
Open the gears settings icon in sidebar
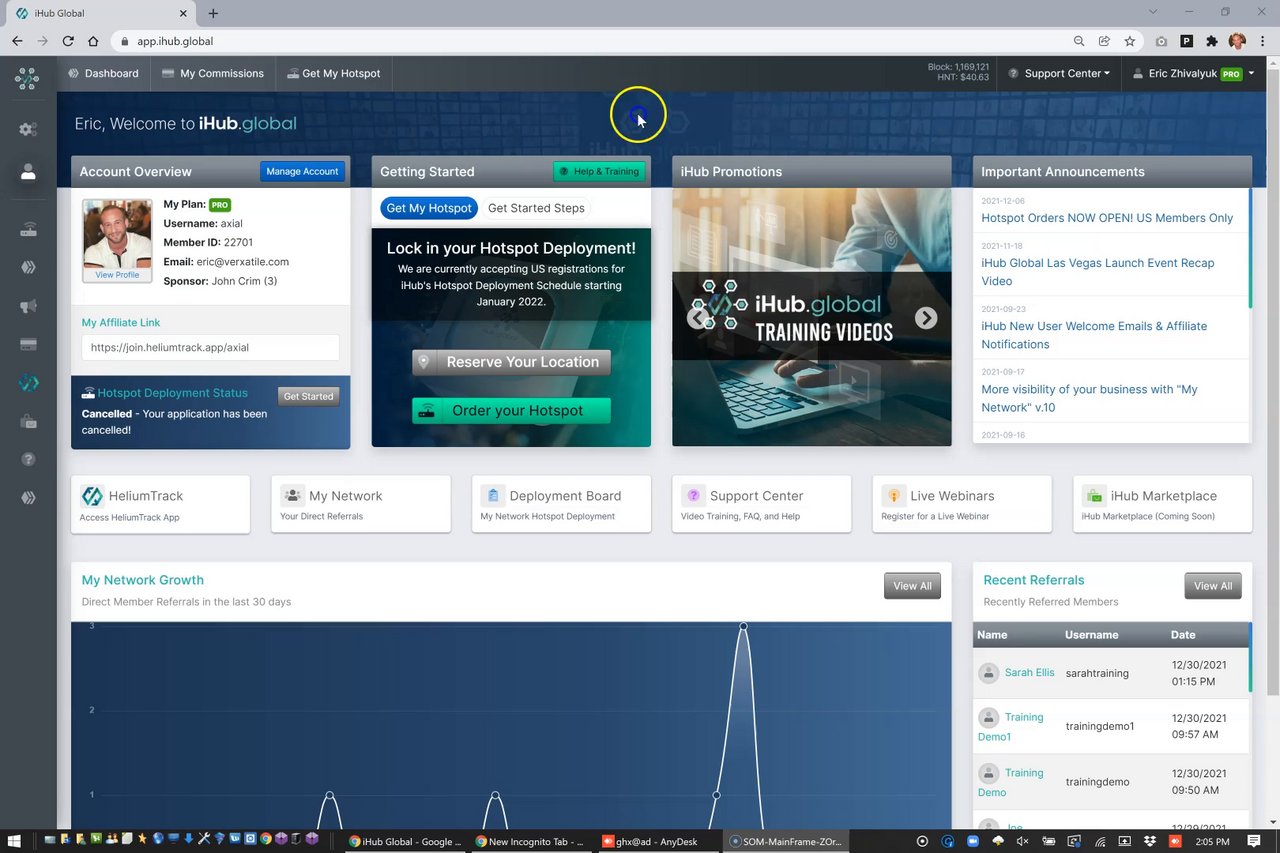tap(28, 129)
